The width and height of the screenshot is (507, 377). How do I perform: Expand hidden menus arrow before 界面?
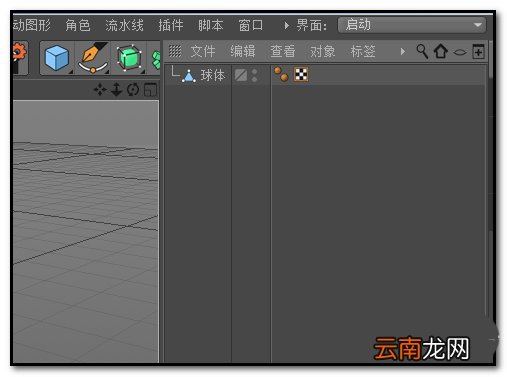click(x=286, y=25)
